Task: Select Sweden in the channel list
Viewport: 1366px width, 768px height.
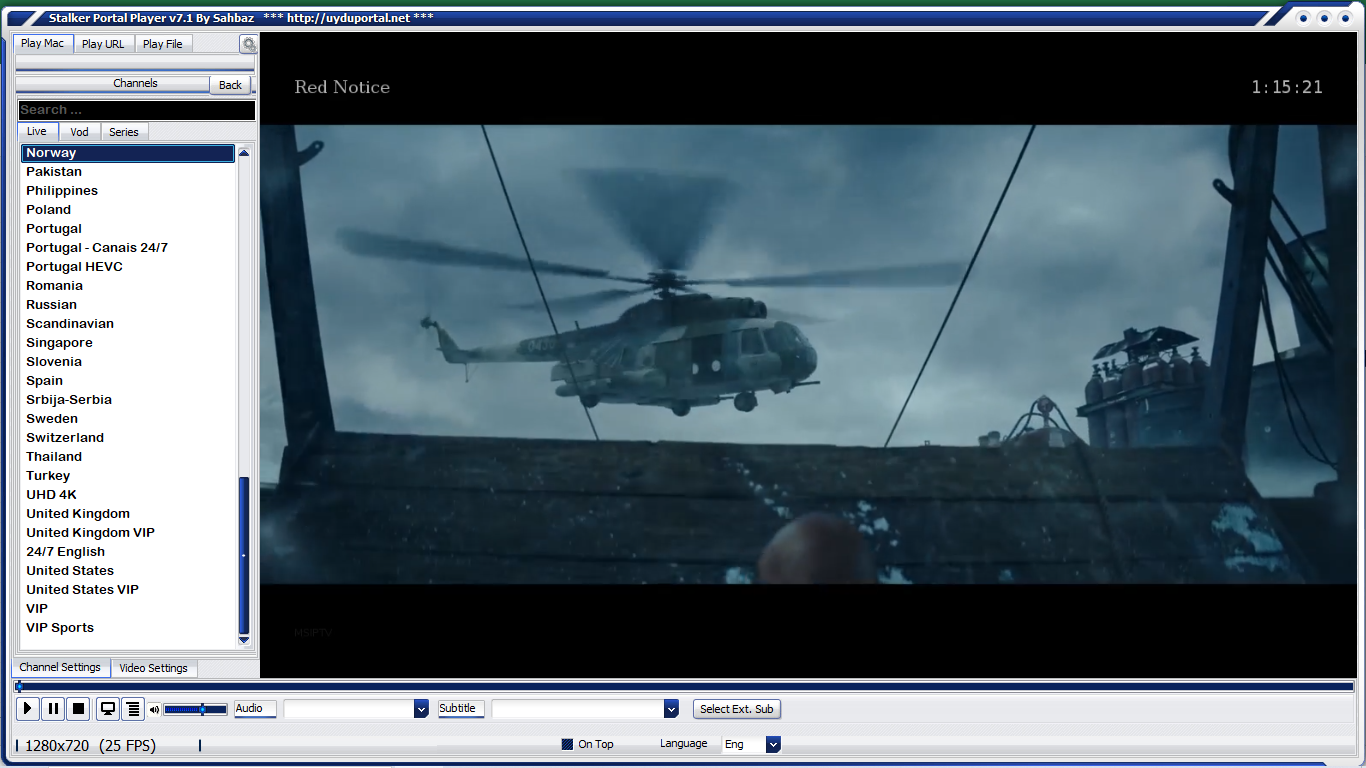Action: [x=128, y=419]
